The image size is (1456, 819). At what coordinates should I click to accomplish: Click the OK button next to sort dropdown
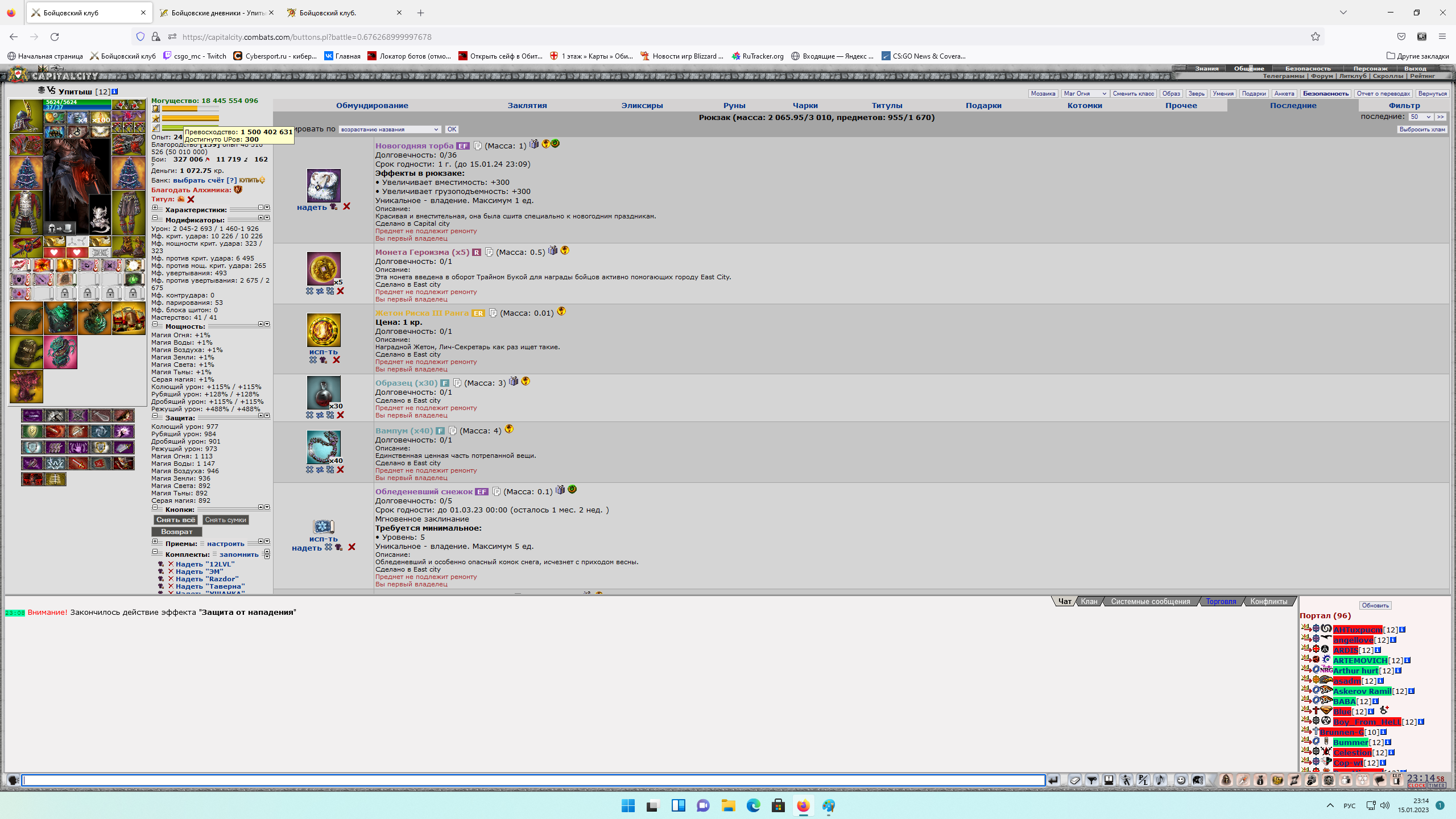452,129
